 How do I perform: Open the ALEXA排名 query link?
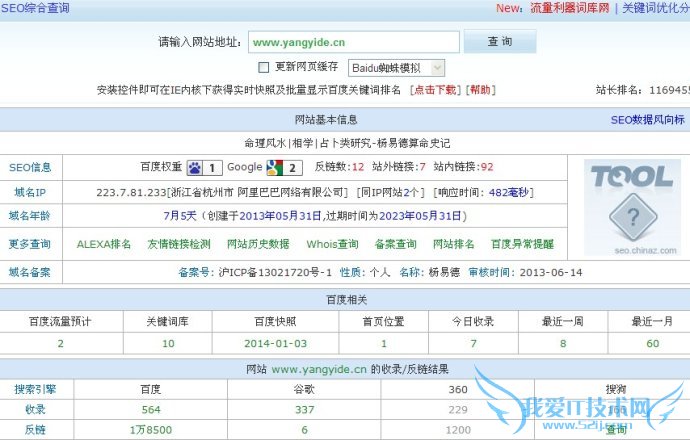coord(104,244)
